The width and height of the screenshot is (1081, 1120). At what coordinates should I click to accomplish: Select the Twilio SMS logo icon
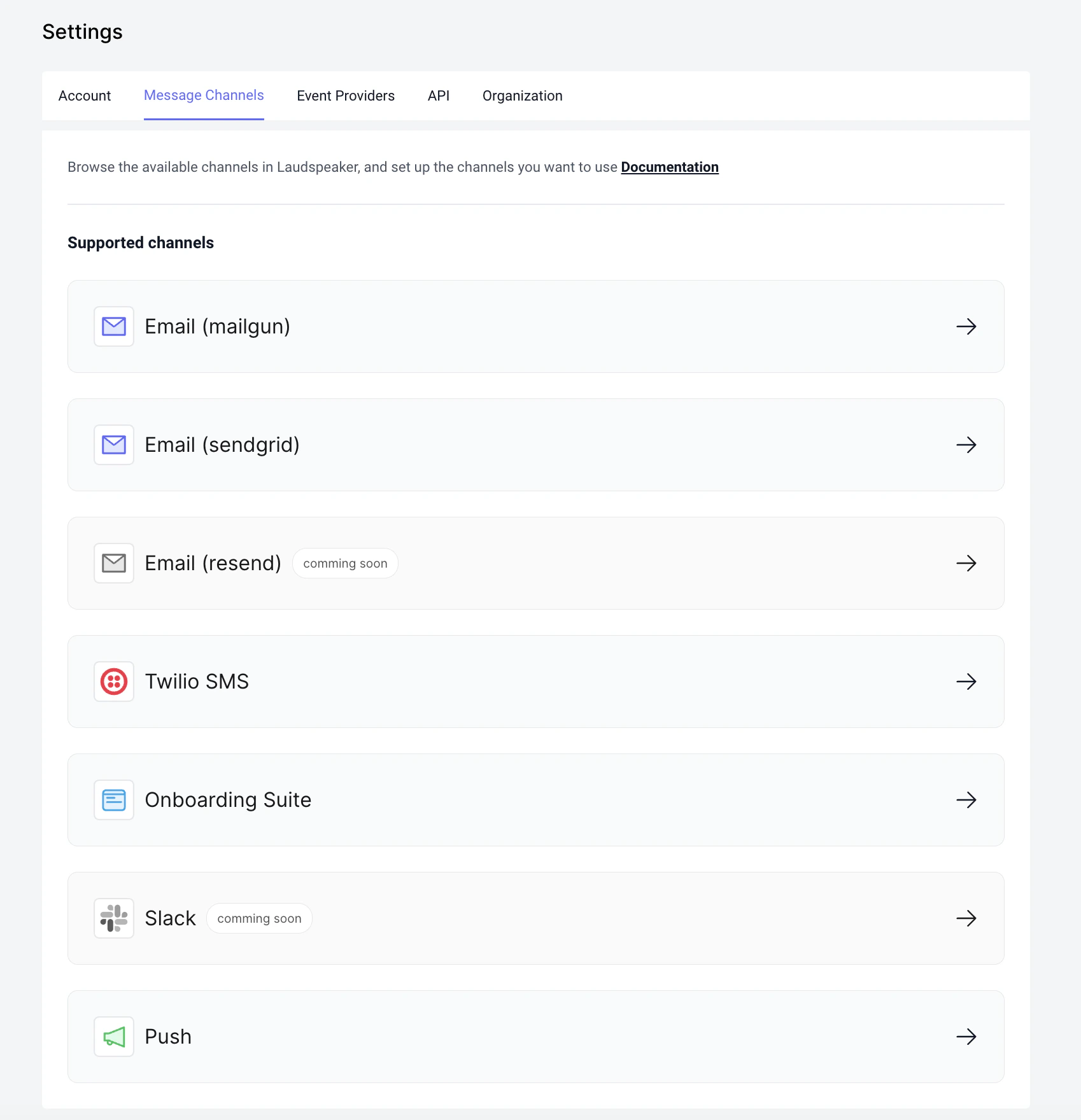click(x=113, y=681)
